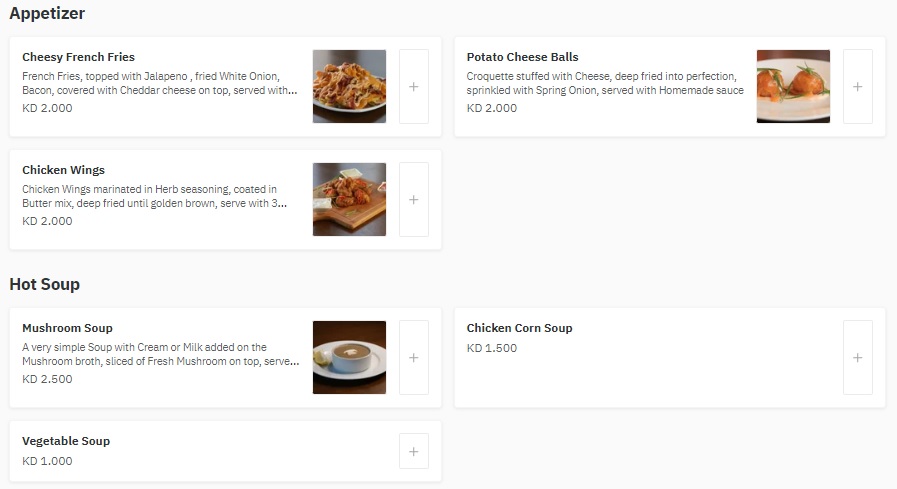Open the Cheesy French Fries photo
The width and height of the screenshot is (897, 489).
[x=349, y=86]
